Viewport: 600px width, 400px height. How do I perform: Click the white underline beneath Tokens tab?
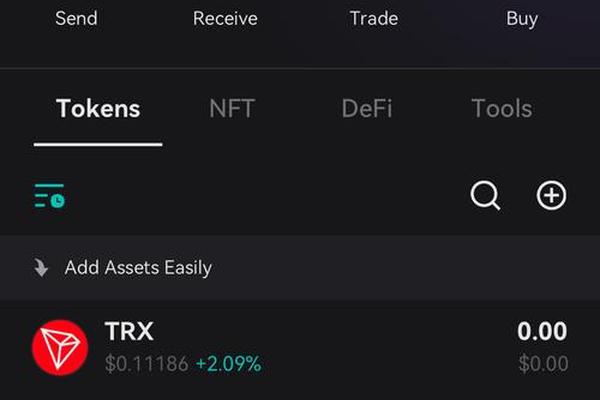98,144
